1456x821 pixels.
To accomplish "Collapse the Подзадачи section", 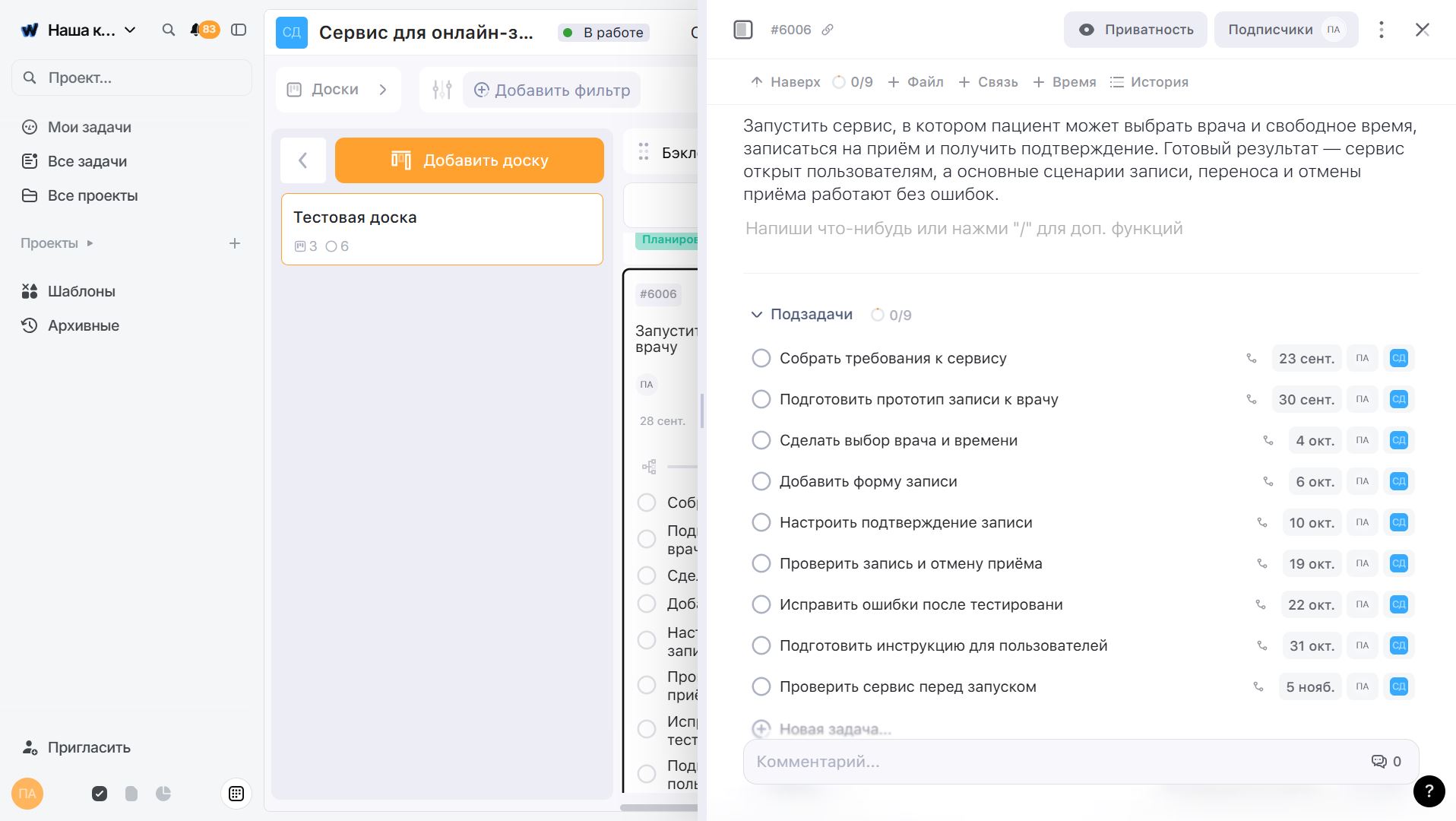I will click(756, 315).
